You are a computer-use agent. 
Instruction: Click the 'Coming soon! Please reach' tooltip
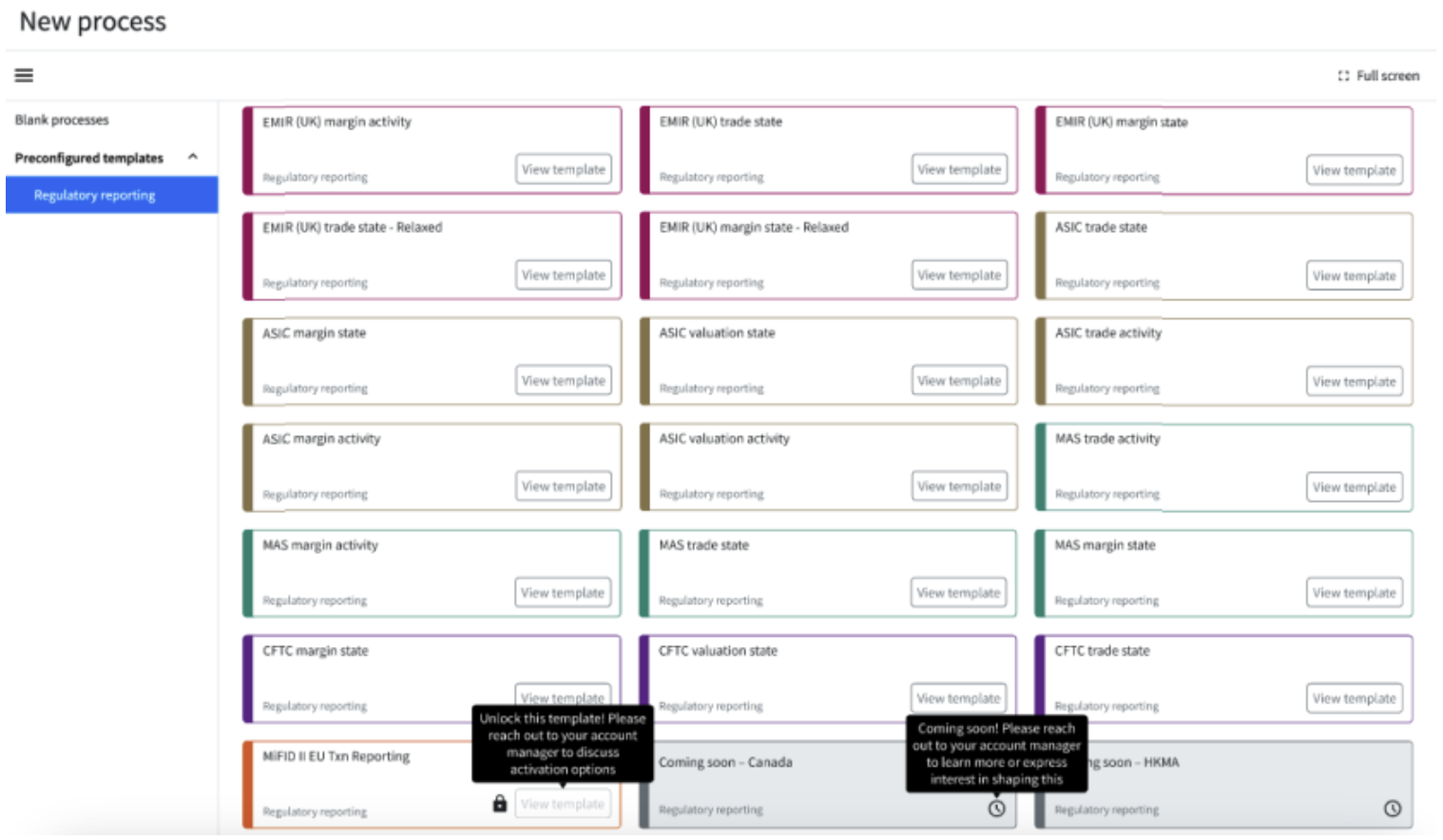(x=996, y=754)
